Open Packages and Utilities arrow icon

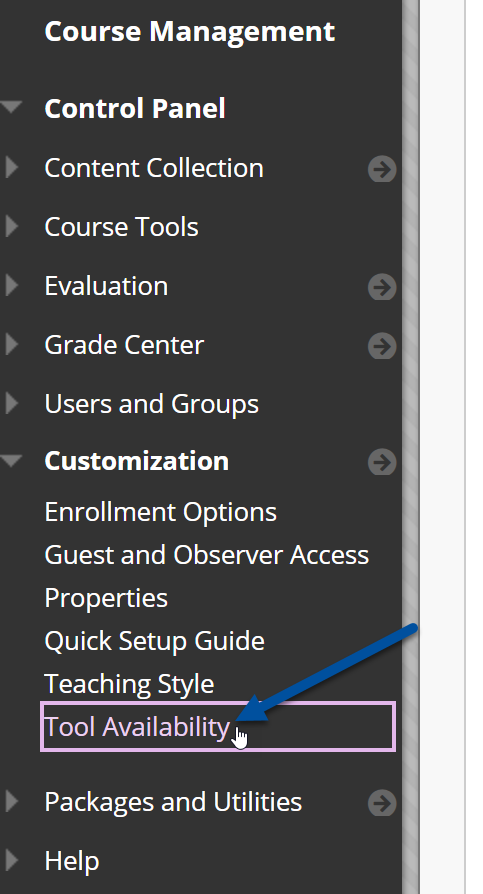(381, 803)
